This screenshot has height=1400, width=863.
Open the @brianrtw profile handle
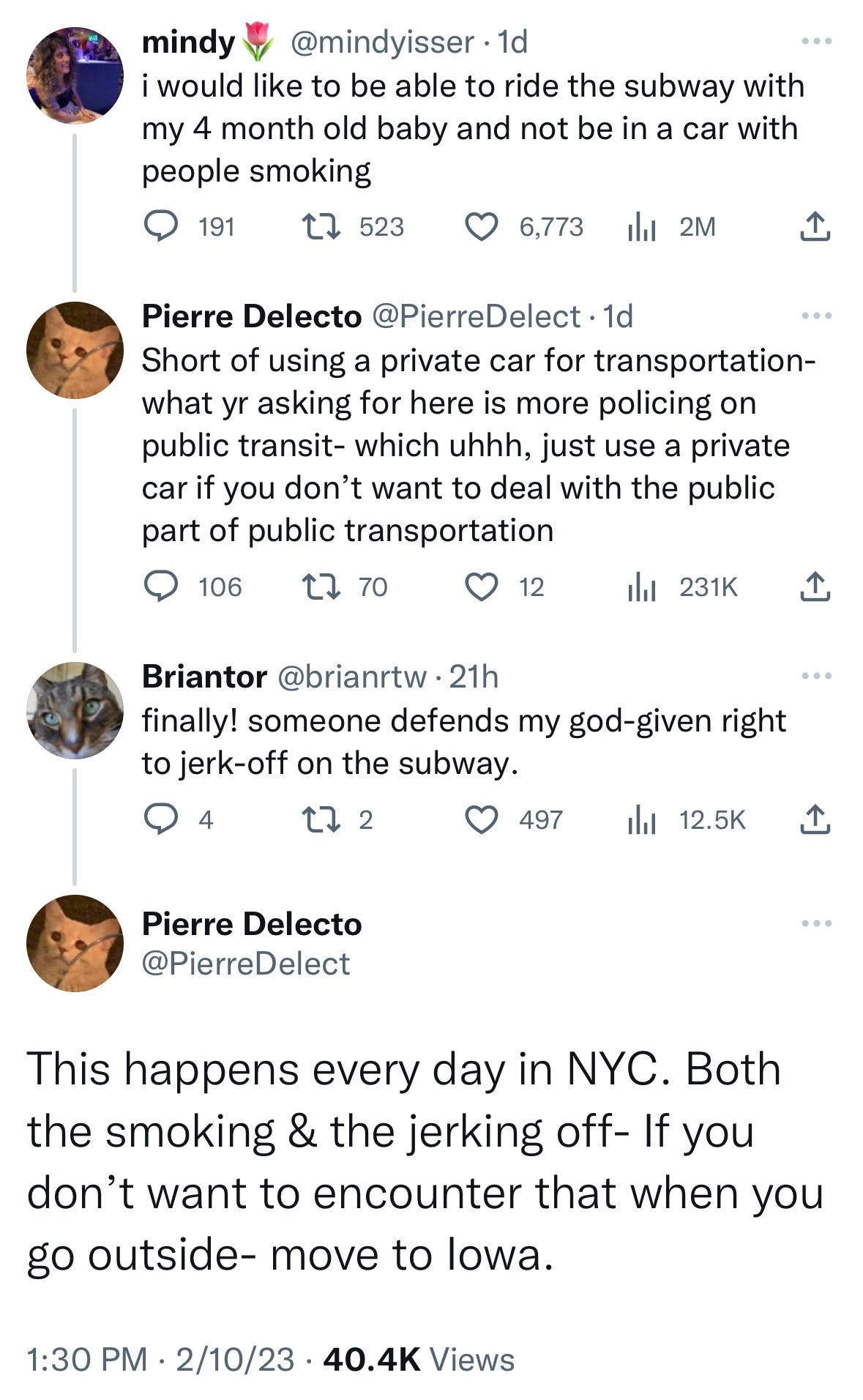[x=351, y=677]
